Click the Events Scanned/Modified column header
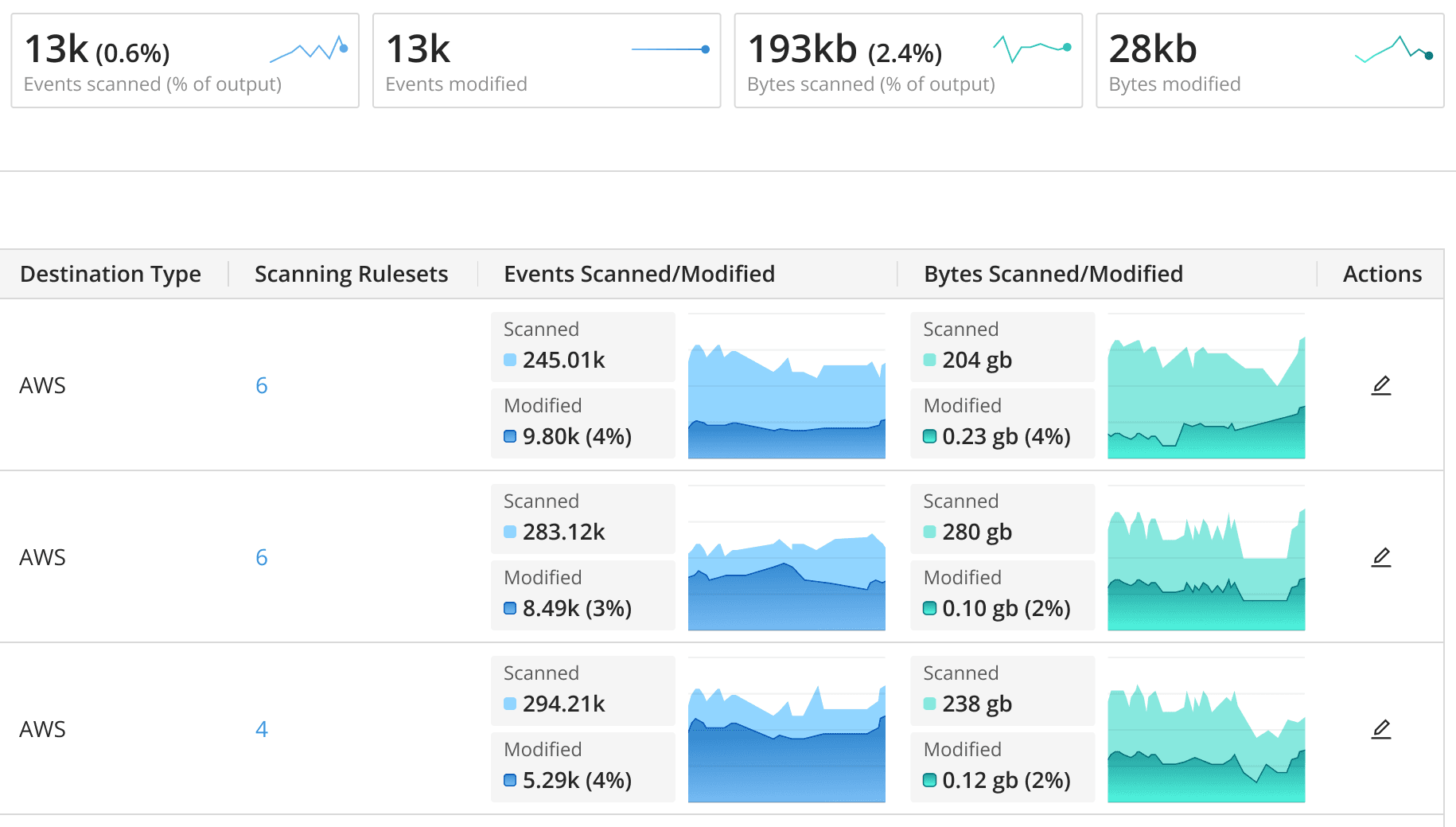This screenshot has height=827, width=1456. [639, 274]
